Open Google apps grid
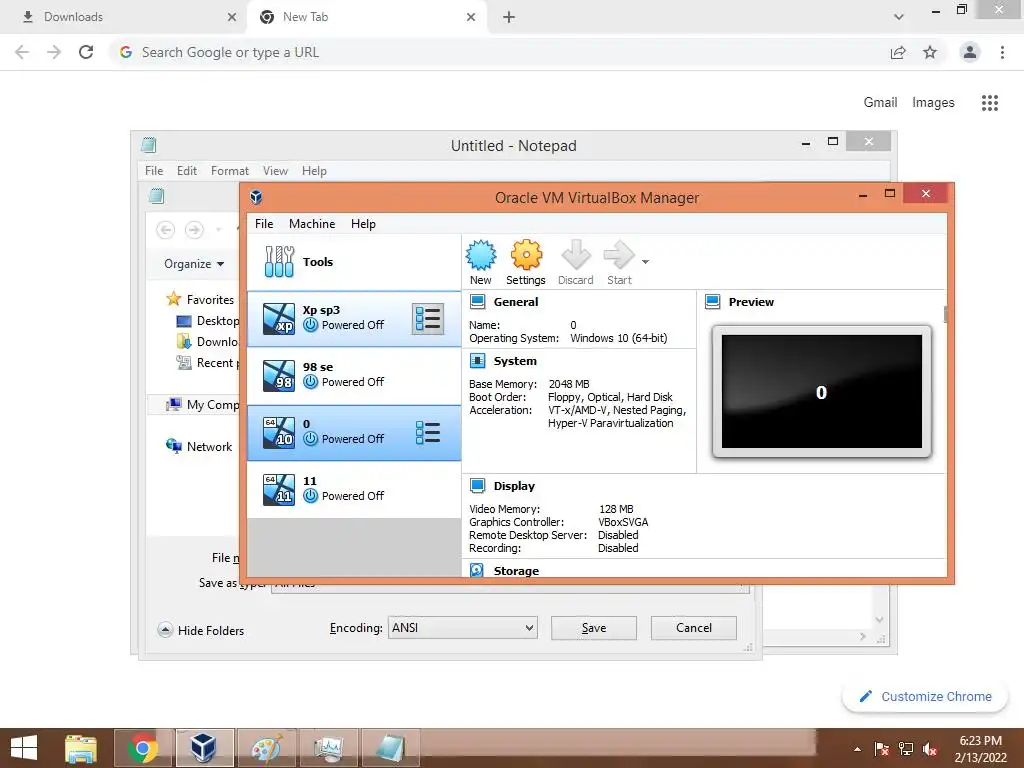1024x768 pixels. (989, 103)
